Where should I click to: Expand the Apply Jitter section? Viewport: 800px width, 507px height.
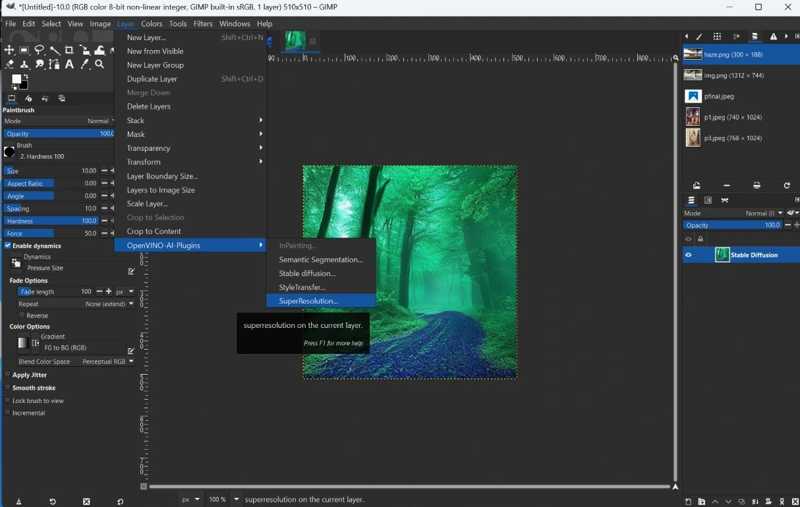click(29, 375)
